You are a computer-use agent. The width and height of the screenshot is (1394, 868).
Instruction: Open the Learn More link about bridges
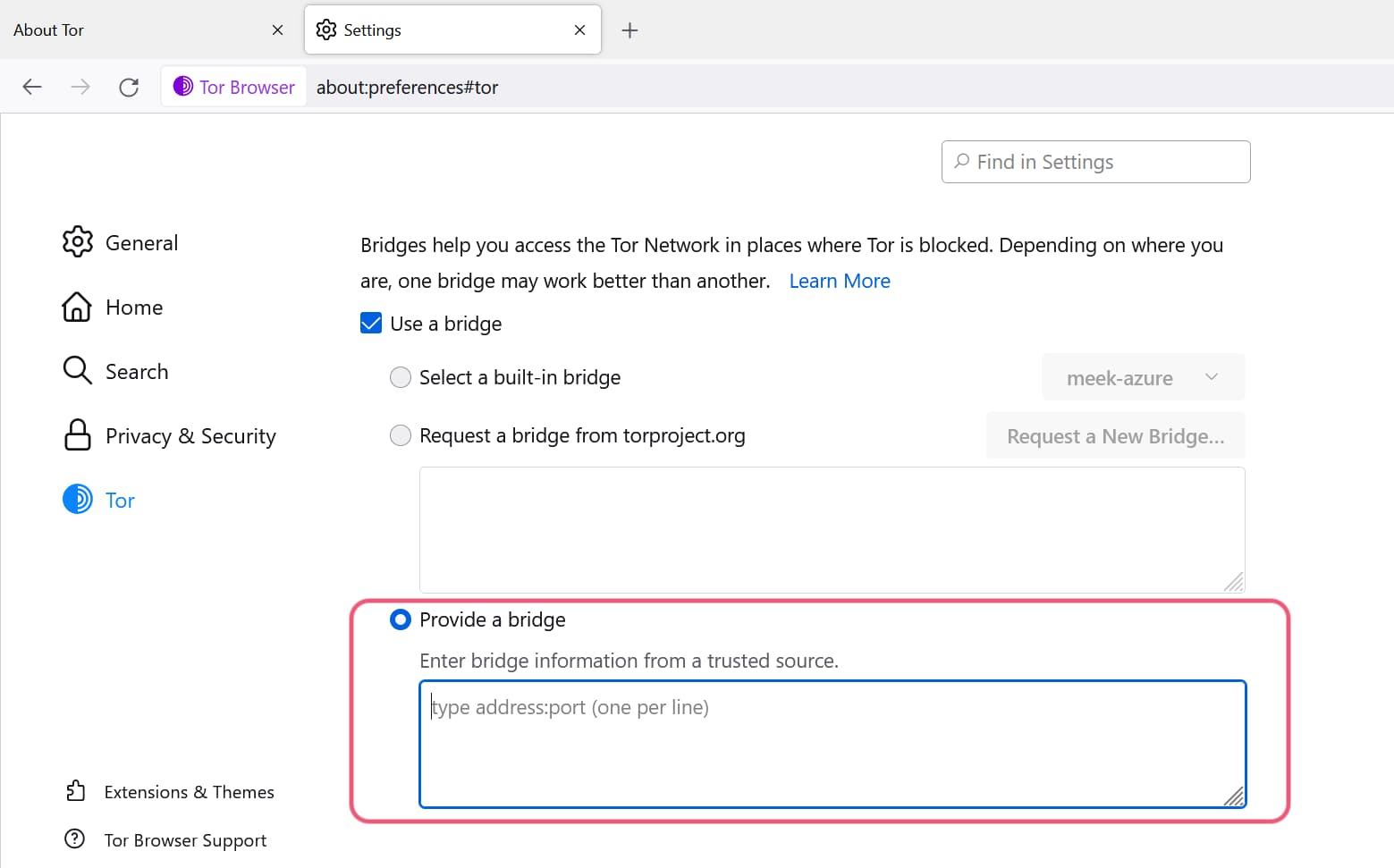[840, 281]
